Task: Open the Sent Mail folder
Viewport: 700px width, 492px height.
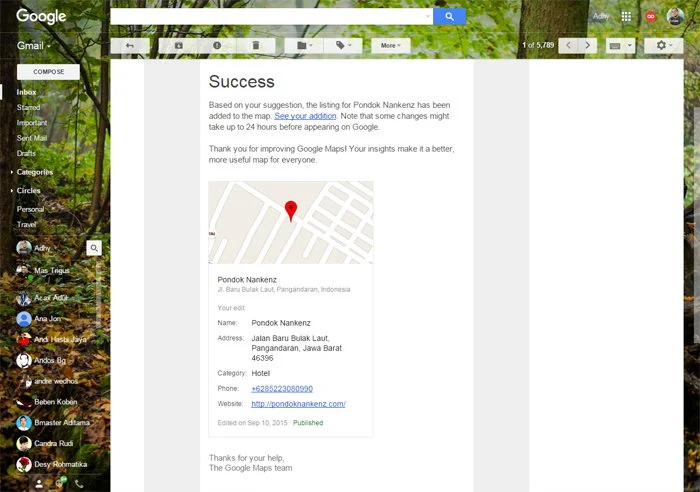Action: pyautogui.click(x=32, y=138)
